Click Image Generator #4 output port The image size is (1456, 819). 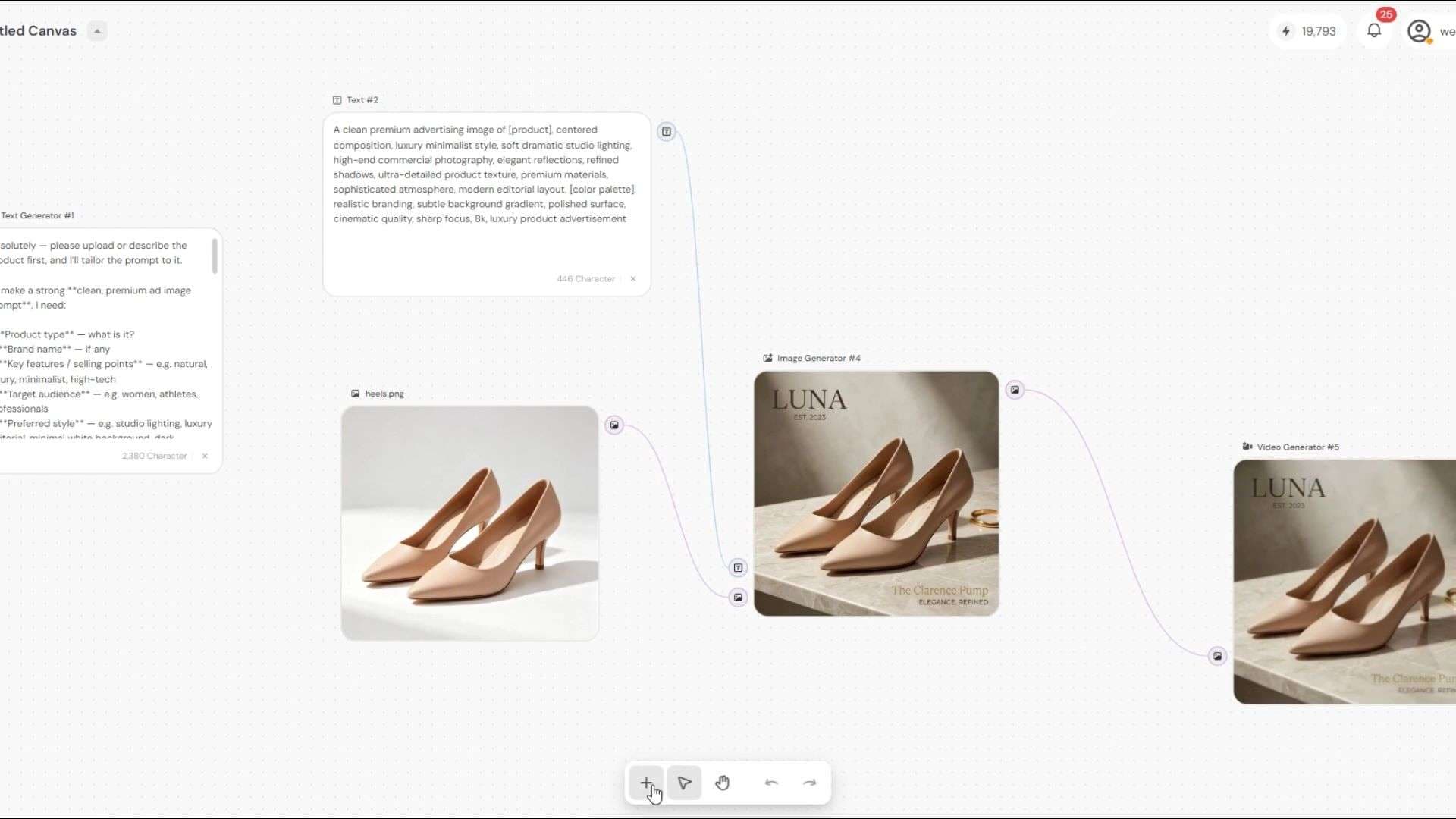[1015, 390]
